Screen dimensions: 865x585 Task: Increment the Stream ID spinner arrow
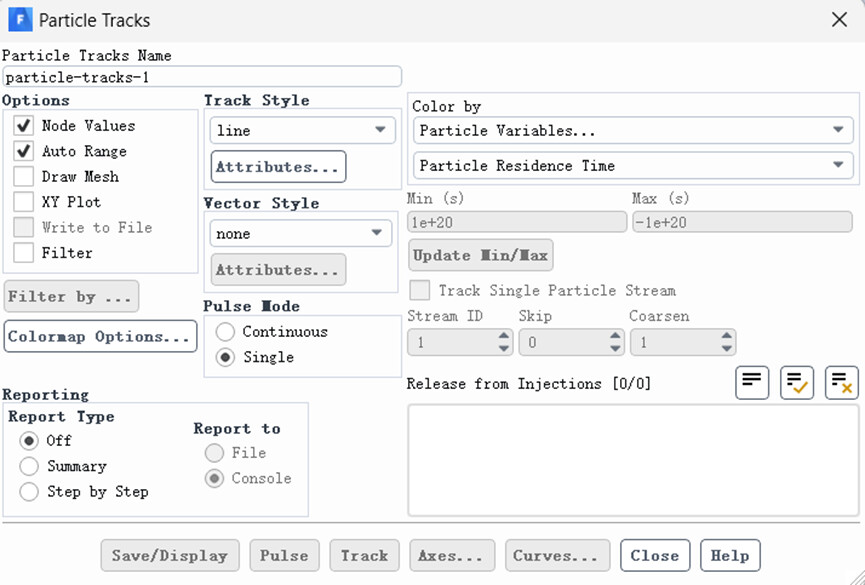click(504, 337)
